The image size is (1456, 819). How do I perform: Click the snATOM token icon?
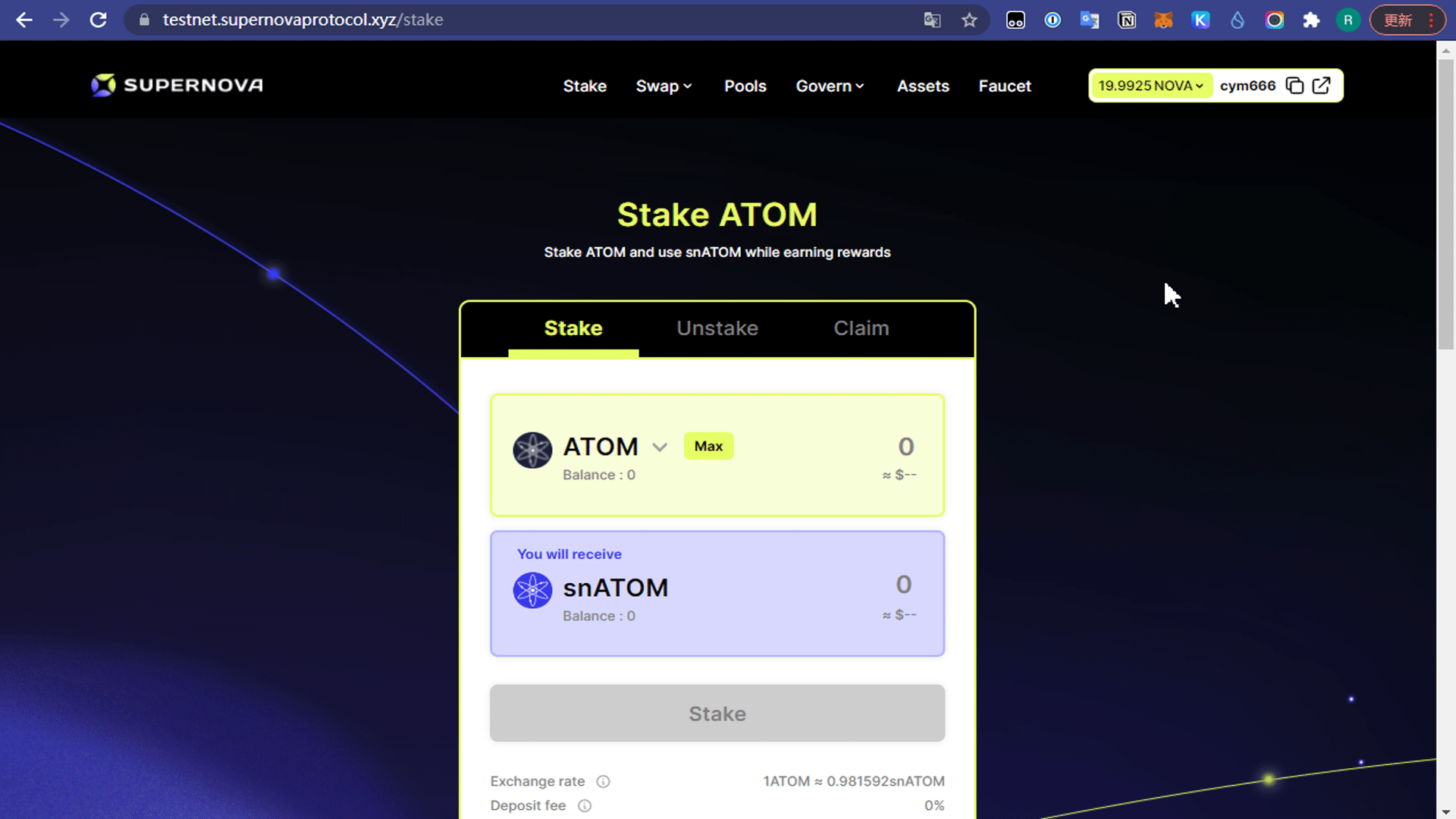[532, 590]
